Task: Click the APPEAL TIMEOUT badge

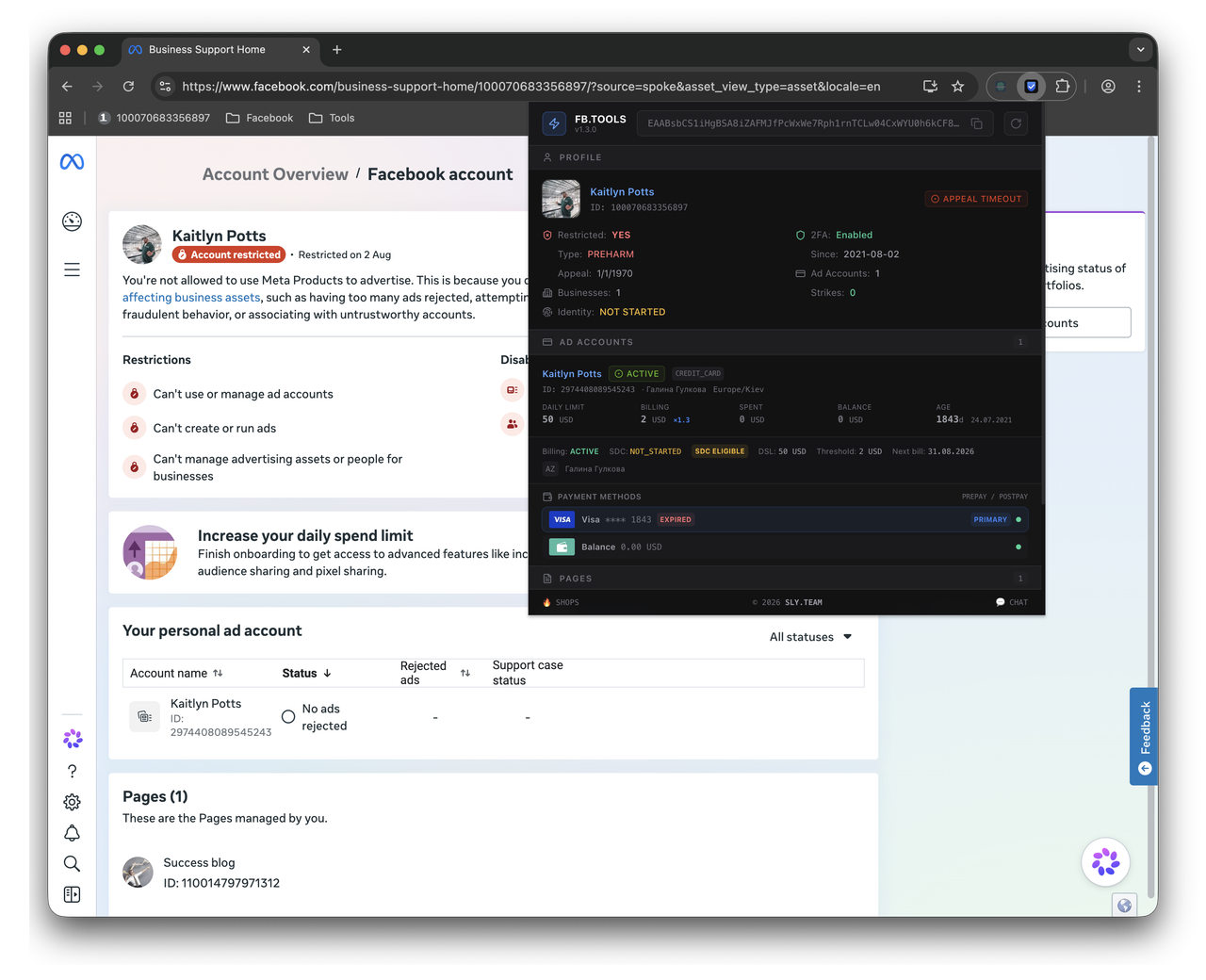Action: coord(976,199)
